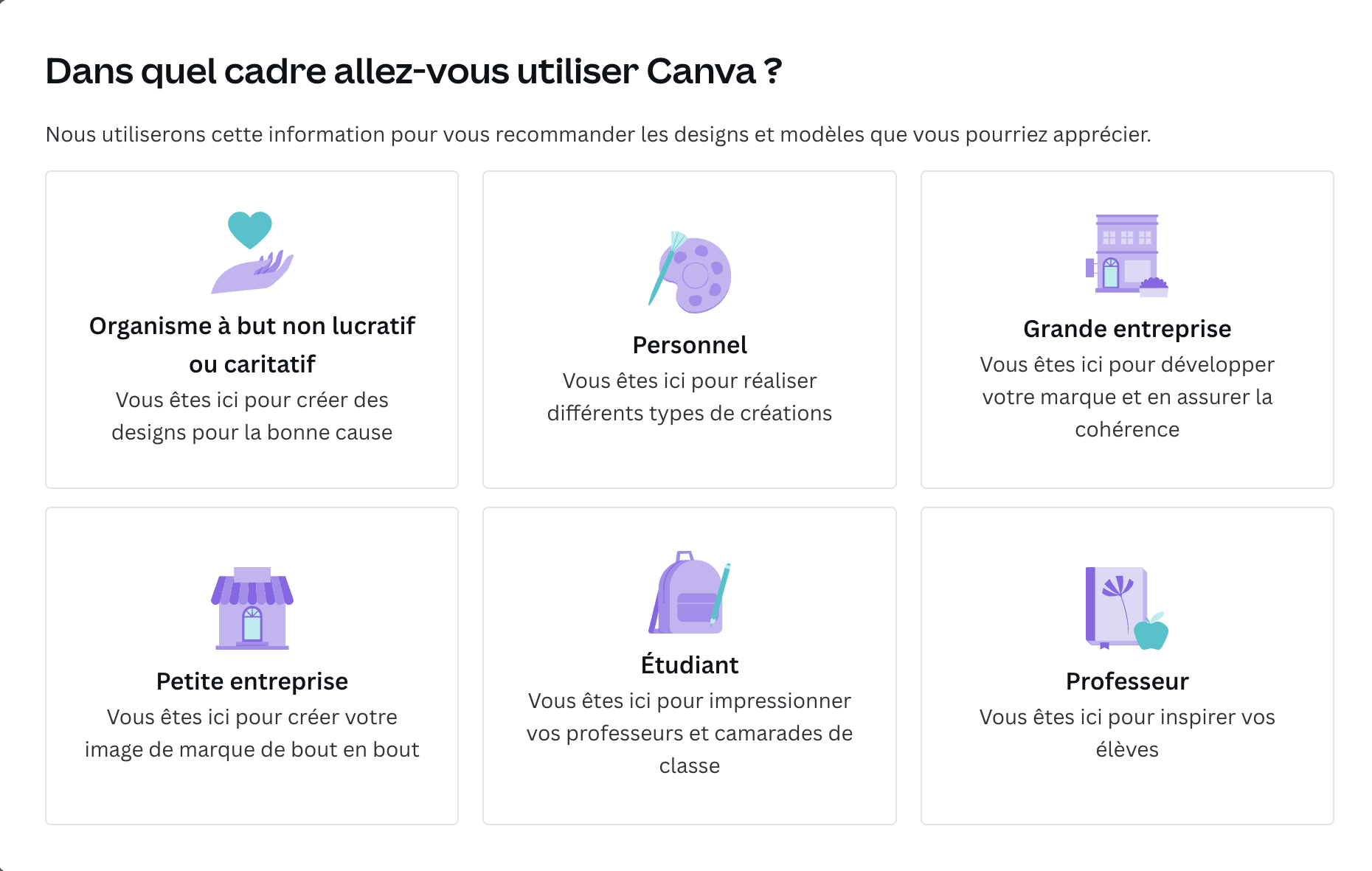Click 'inspirer vos élèves' description text
This screenshot has height=871, width=1372.
1127,733
